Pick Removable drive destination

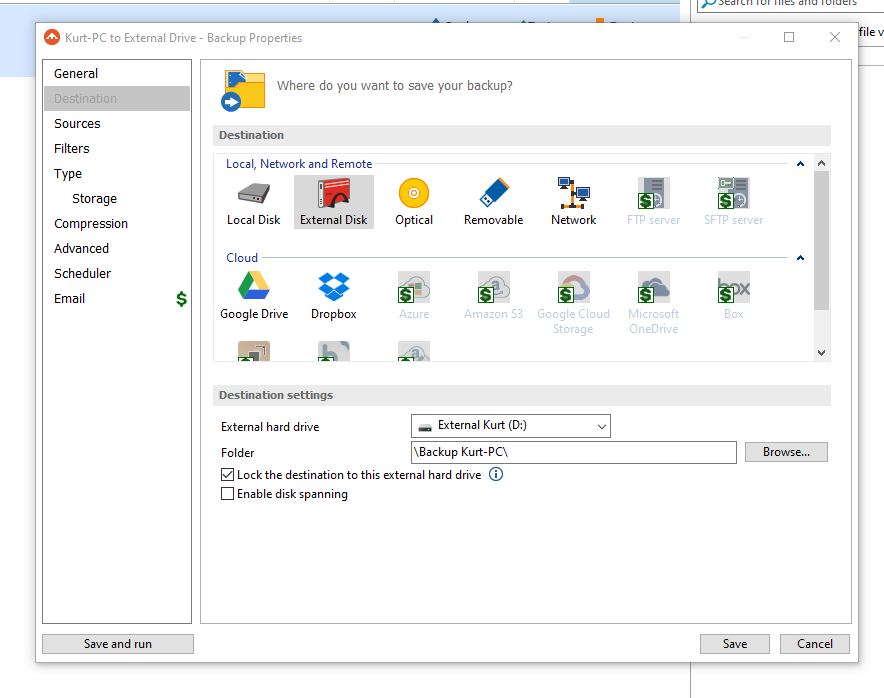point(493,202)
